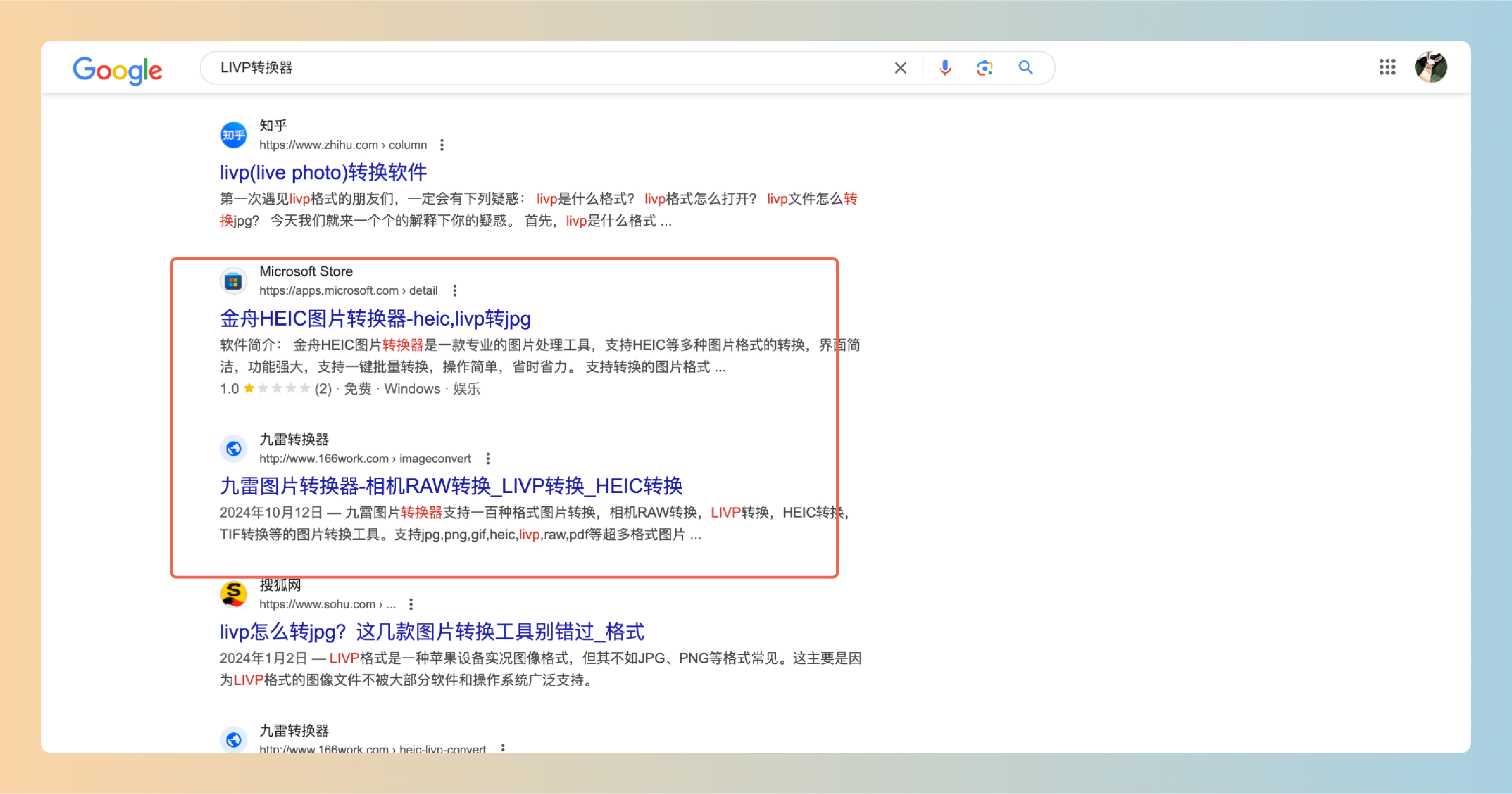The height and width of the screenshot is (794, 1512).
Task: Start voice search with microphone icon
Action: click(945, 68)
